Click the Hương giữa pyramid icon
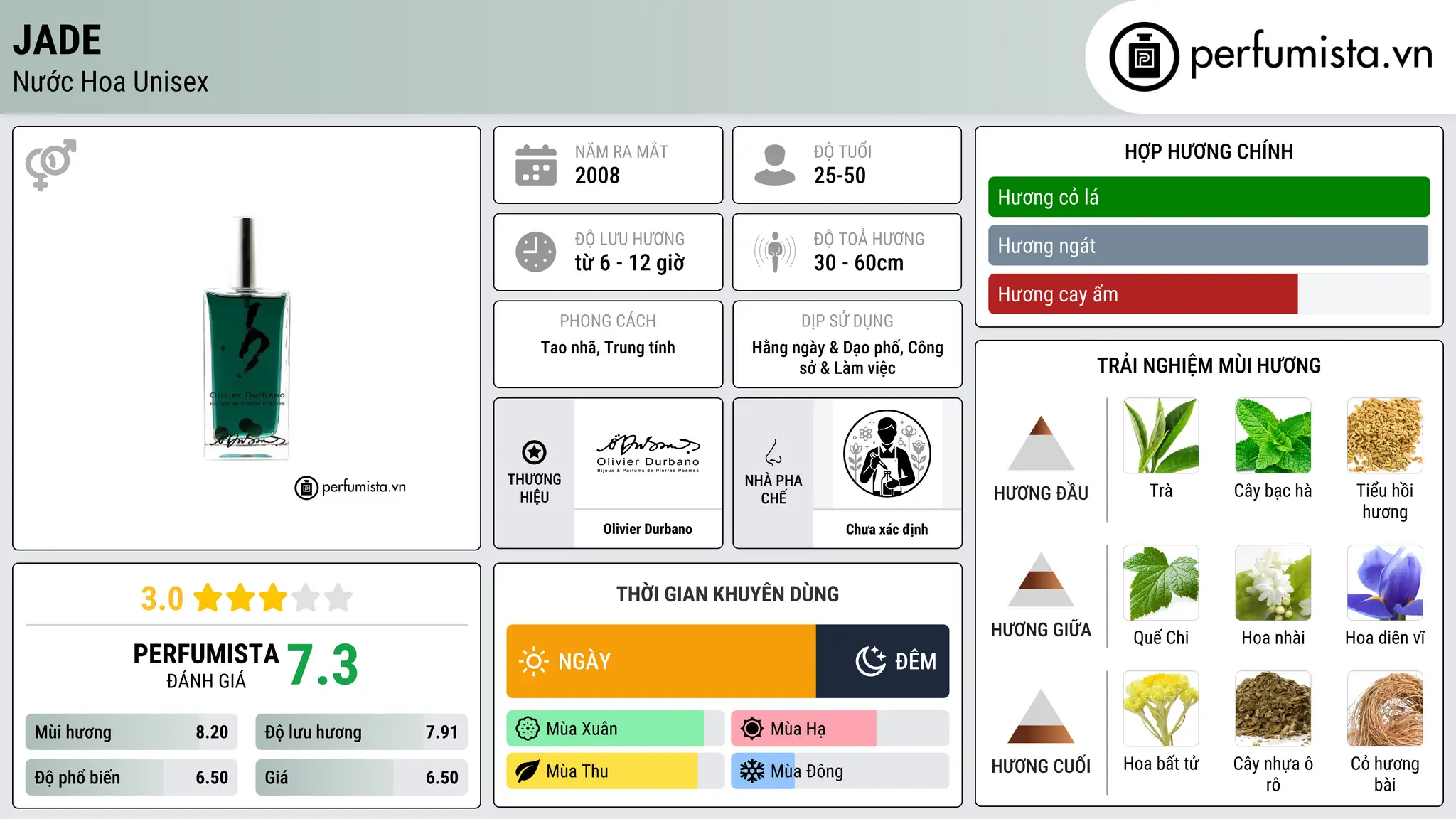The height and width of the screenshot is (819, 1456). pos(1041,579)
